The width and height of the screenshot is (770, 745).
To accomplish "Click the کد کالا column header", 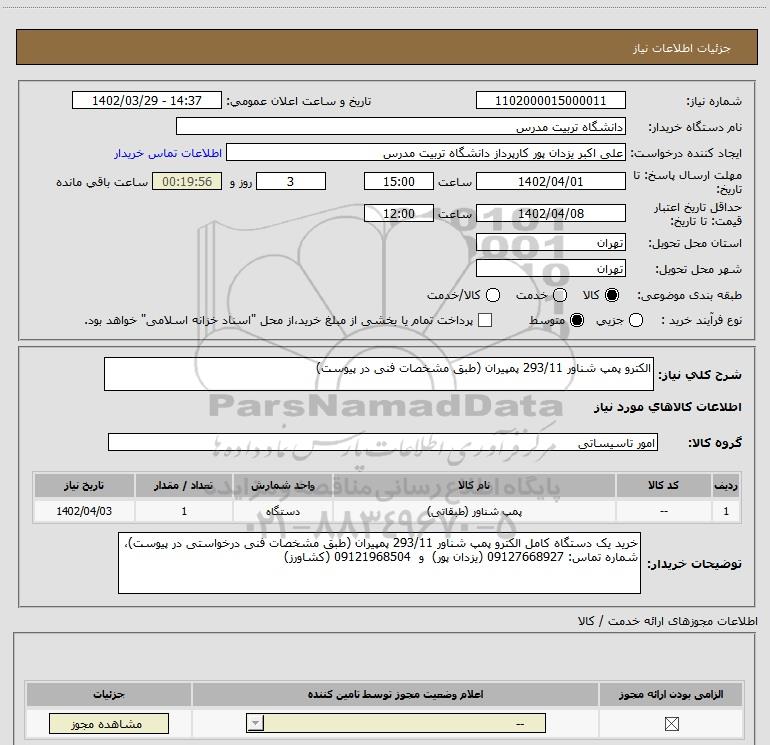I will tap(663, 485).
